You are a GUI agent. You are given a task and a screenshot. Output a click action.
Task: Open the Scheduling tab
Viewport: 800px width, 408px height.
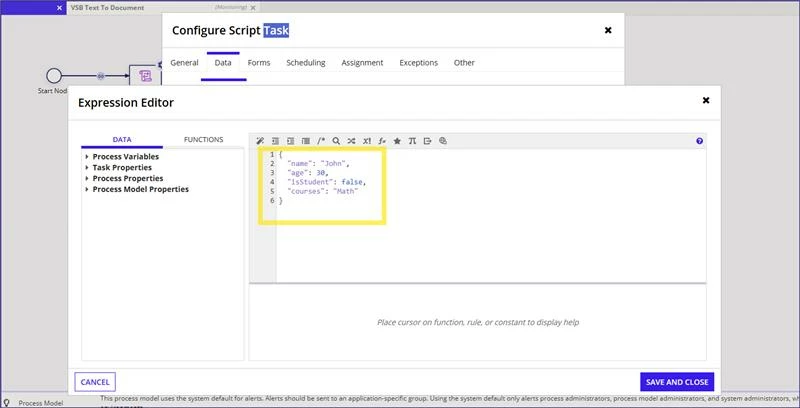[306, 63]
